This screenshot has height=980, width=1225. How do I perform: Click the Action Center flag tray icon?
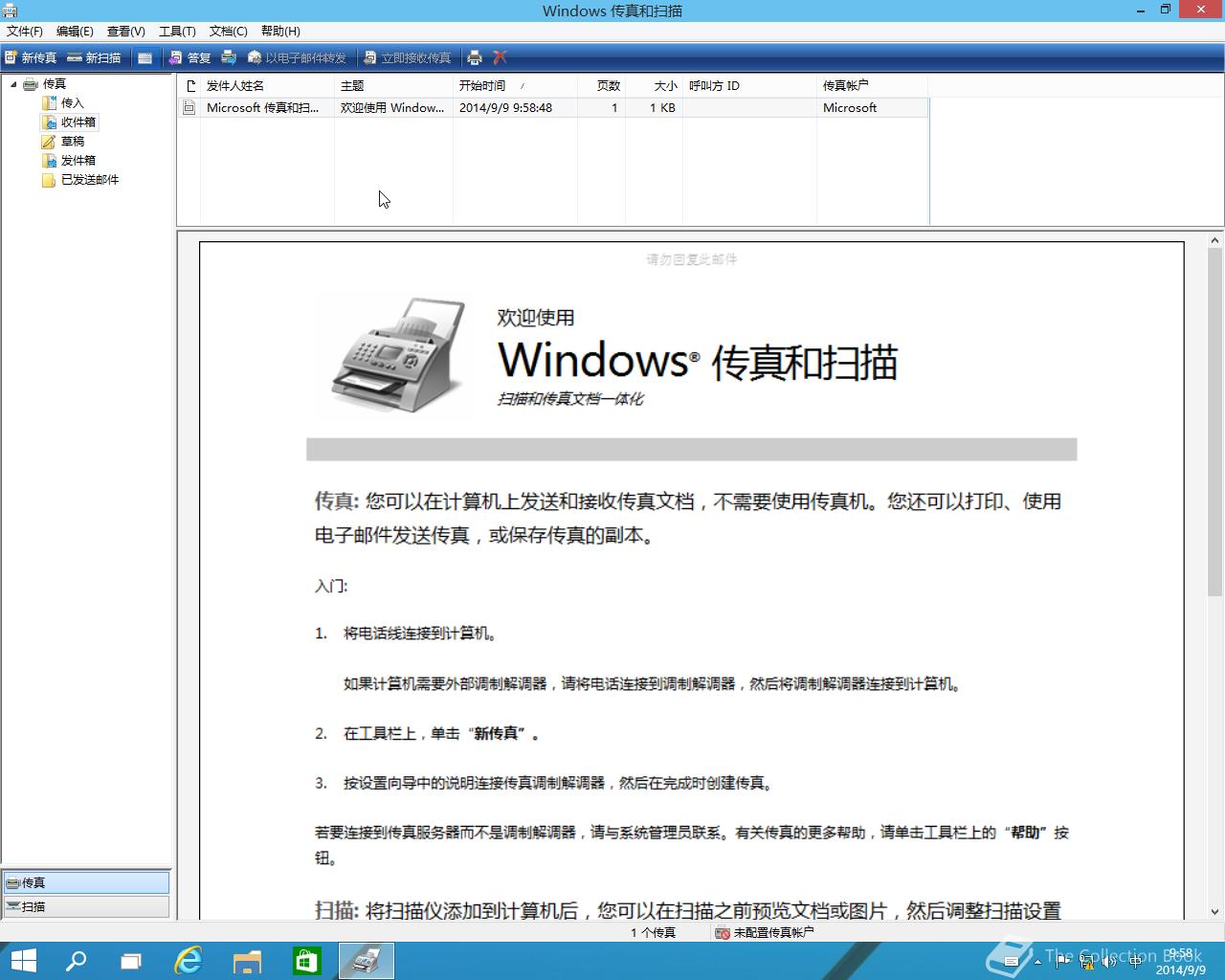coord(1062,962)
